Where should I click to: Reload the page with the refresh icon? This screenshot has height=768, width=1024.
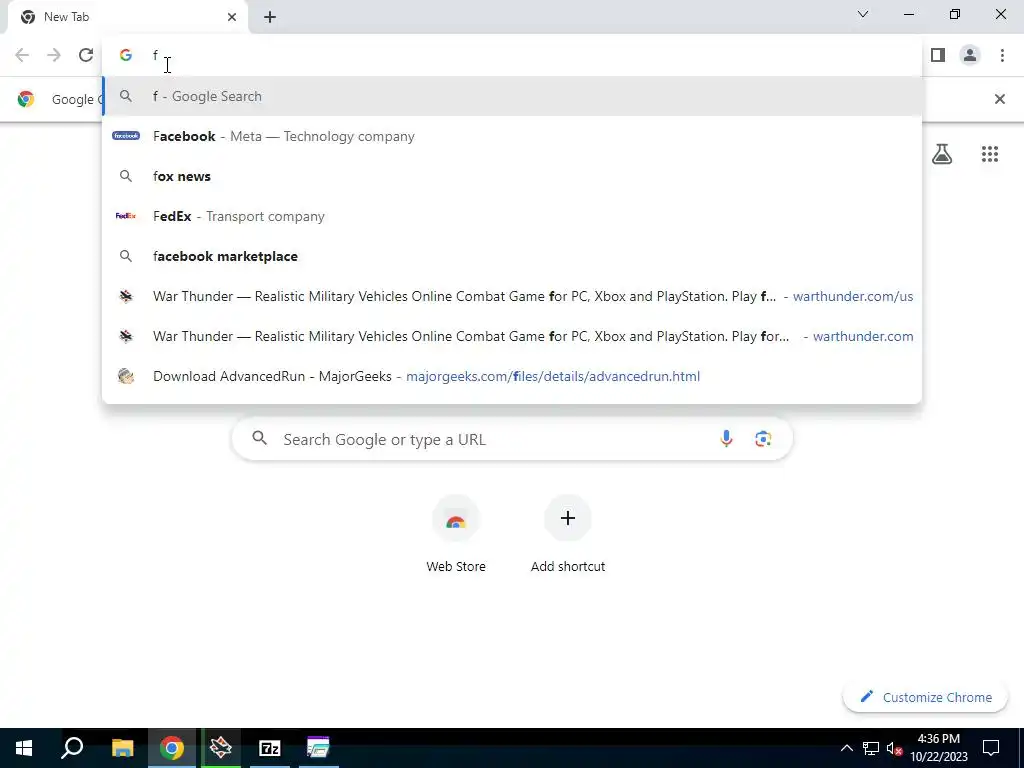(86, 55)
